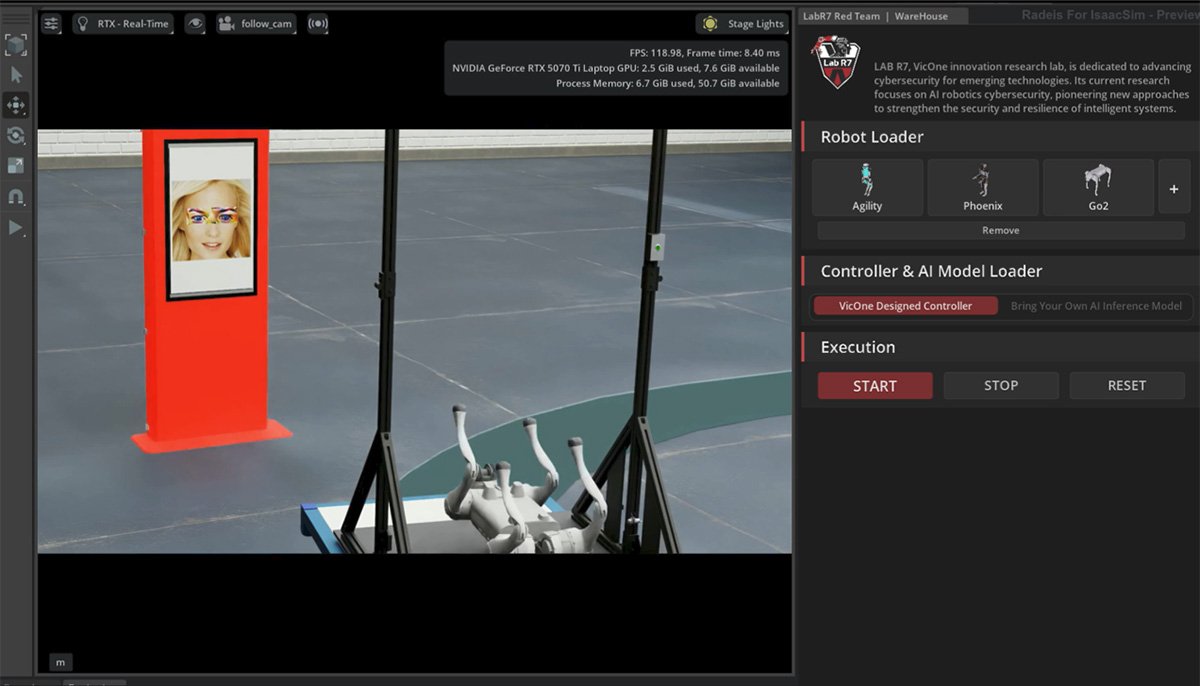The width and height of the screenshot is (1200, 686).
Task: Select VicOne Designed Controller option
Action: point(905,306)
